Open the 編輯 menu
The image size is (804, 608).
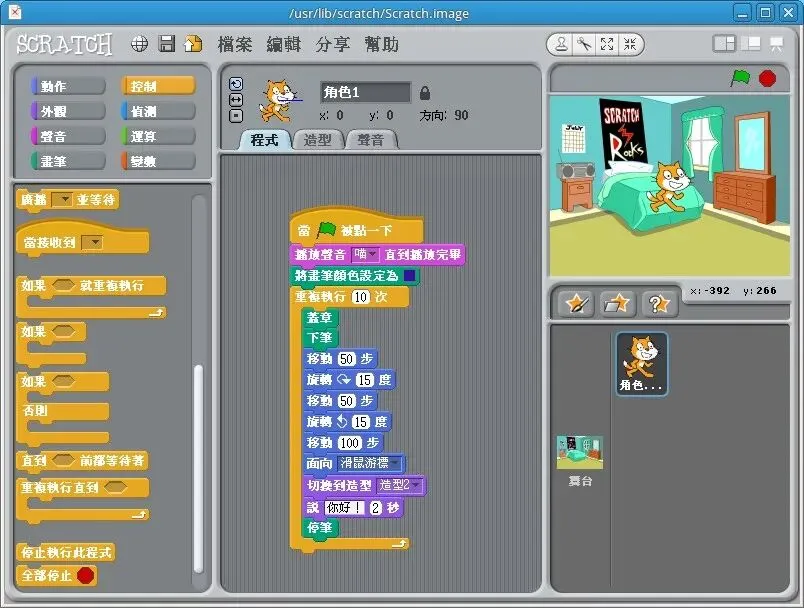284,45
